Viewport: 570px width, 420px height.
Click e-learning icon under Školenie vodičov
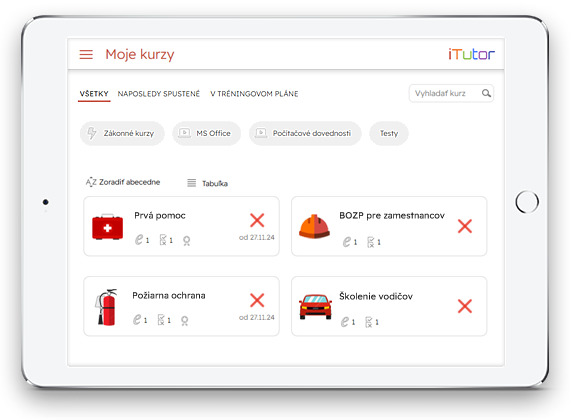[345, 322]
